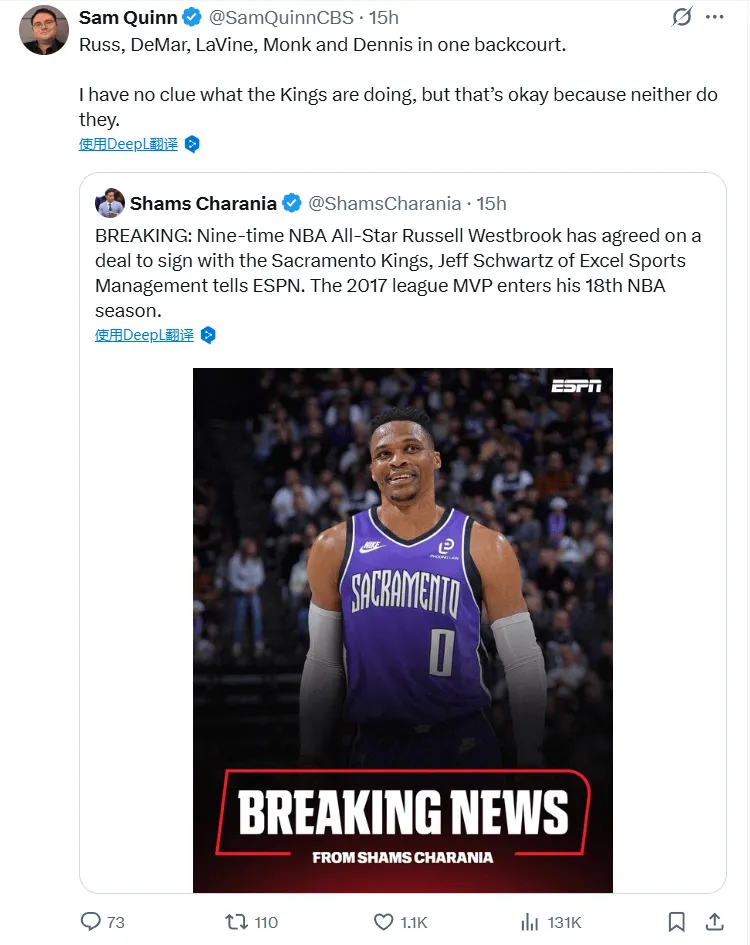Screen dimensions: 750x945
Task: Open the ESPN Breaking News image
Action: (403, 630)
